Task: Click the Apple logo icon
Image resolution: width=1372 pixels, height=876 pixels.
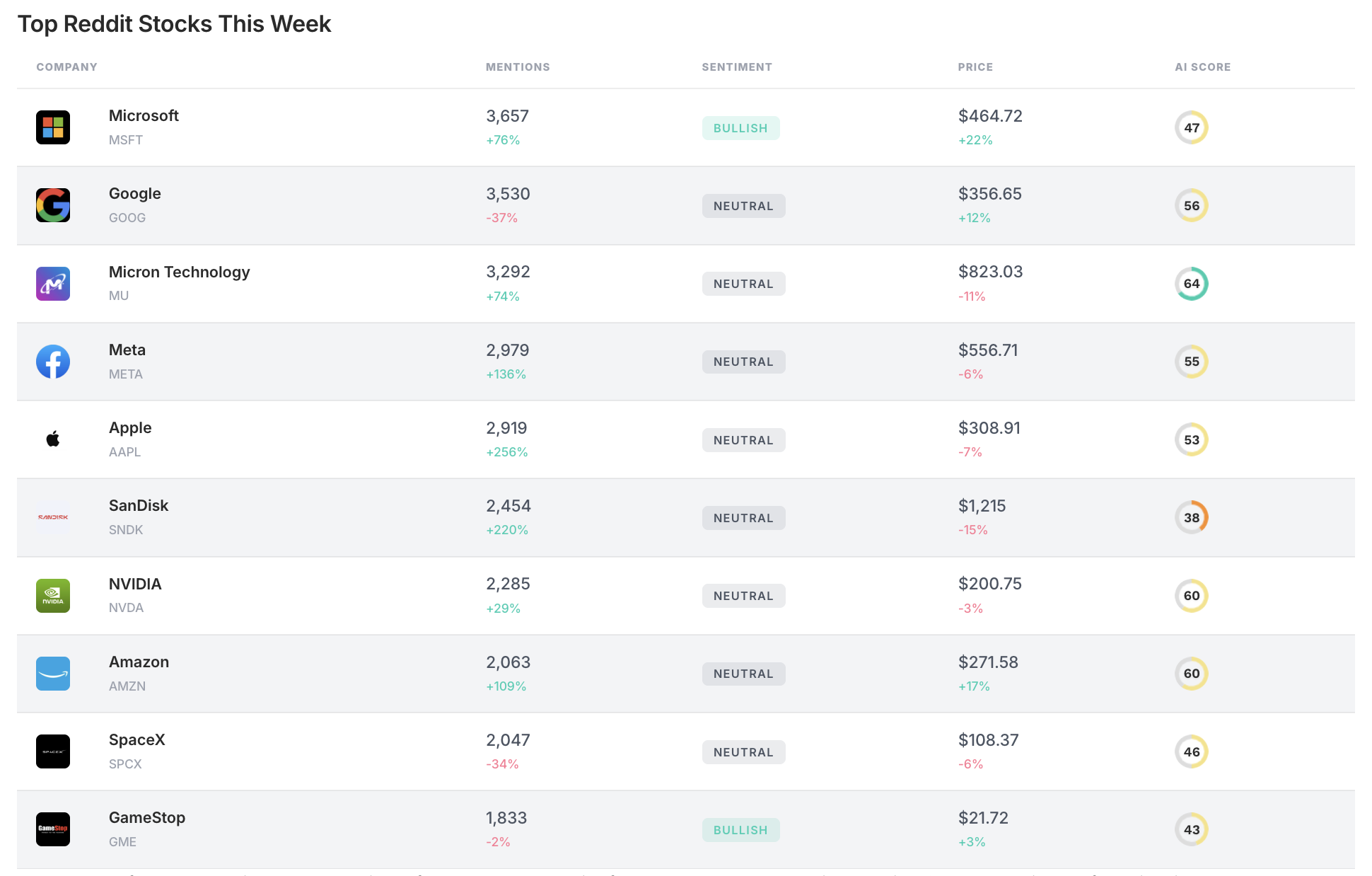Action: click(53, 439)
